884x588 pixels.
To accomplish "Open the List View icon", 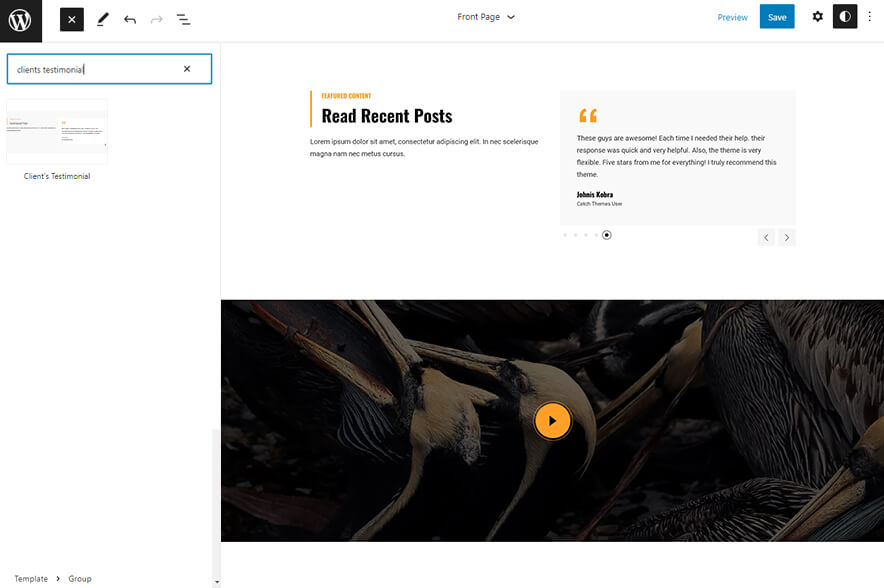I will [x=184, y=19].
